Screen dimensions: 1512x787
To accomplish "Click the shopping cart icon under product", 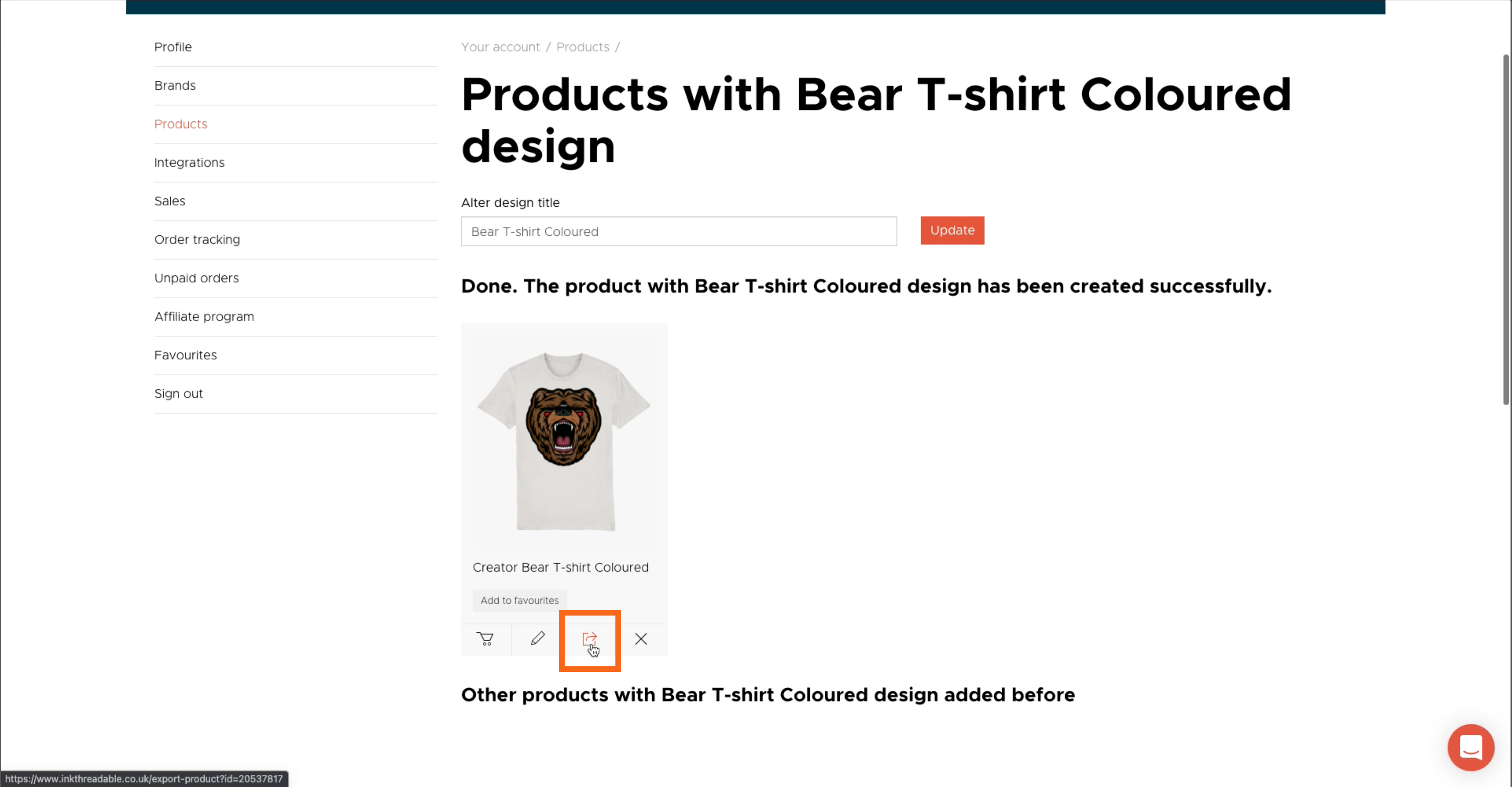I will [x=485, y=639].
